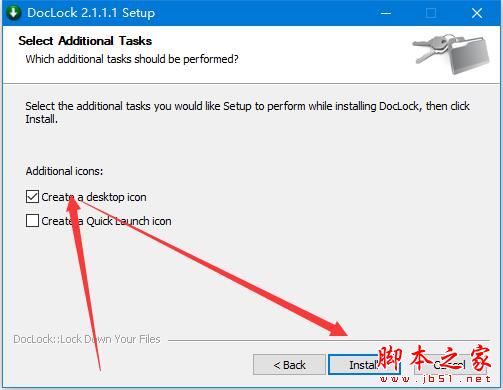
Task: Click the green installer icon in title bar
Action: click(x=13, y=13)
